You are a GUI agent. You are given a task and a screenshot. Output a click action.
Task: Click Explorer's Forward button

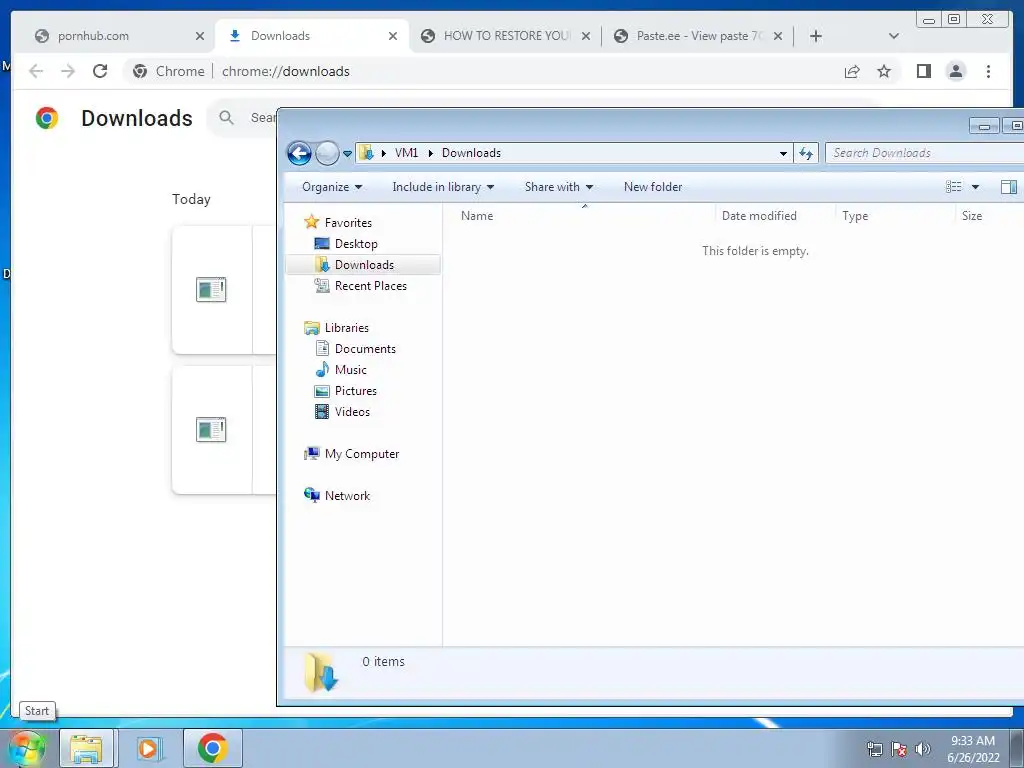[x=327, y=153]
